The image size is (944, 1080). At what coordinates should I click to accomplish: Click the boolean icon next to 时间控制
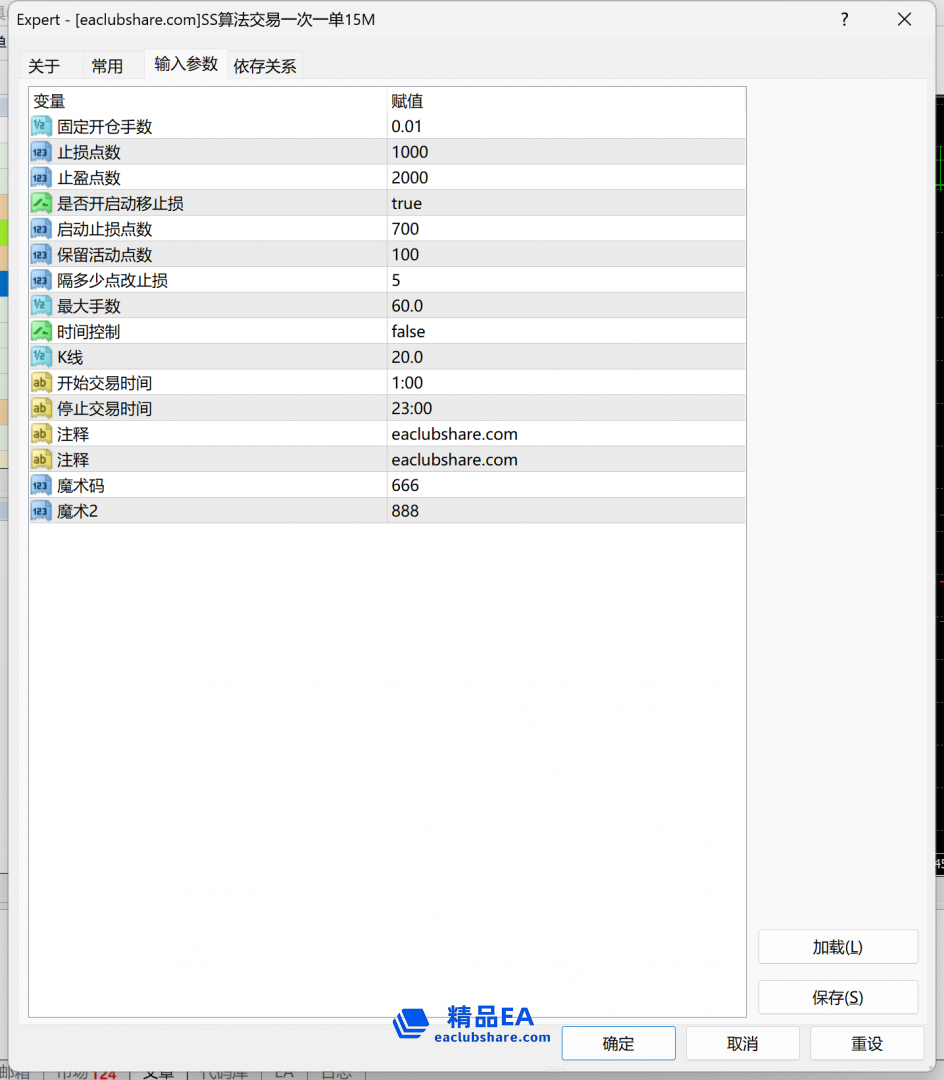[41, 332]
